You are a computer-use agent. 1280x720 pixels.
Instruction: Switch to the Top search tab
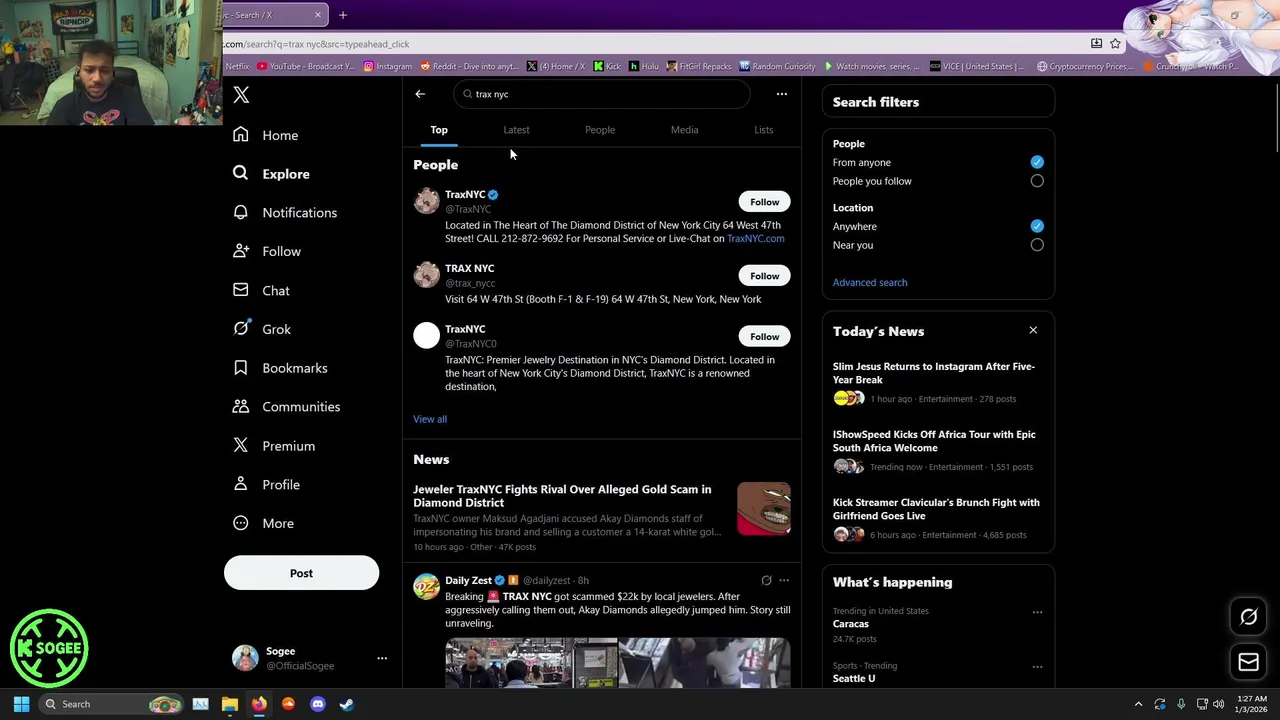pos(439,130)
